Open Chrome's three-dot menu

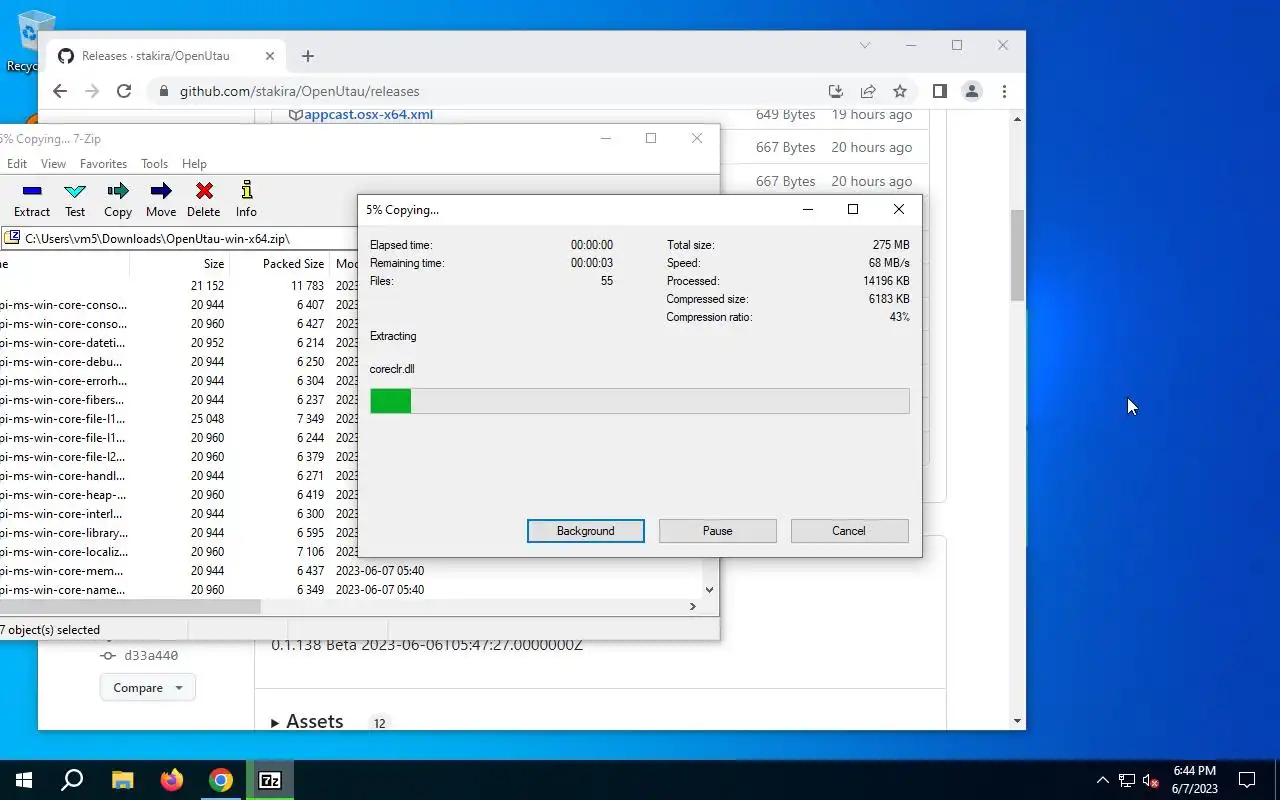click(x=1004, y=91)
